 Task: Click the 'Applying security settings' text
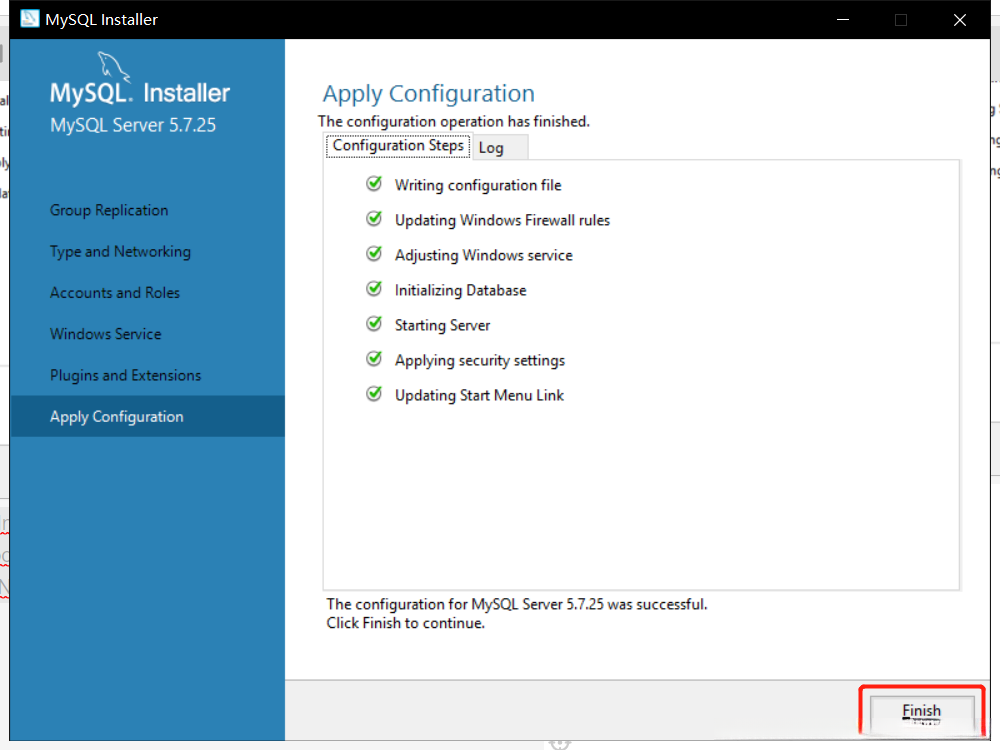pos(480,361)
